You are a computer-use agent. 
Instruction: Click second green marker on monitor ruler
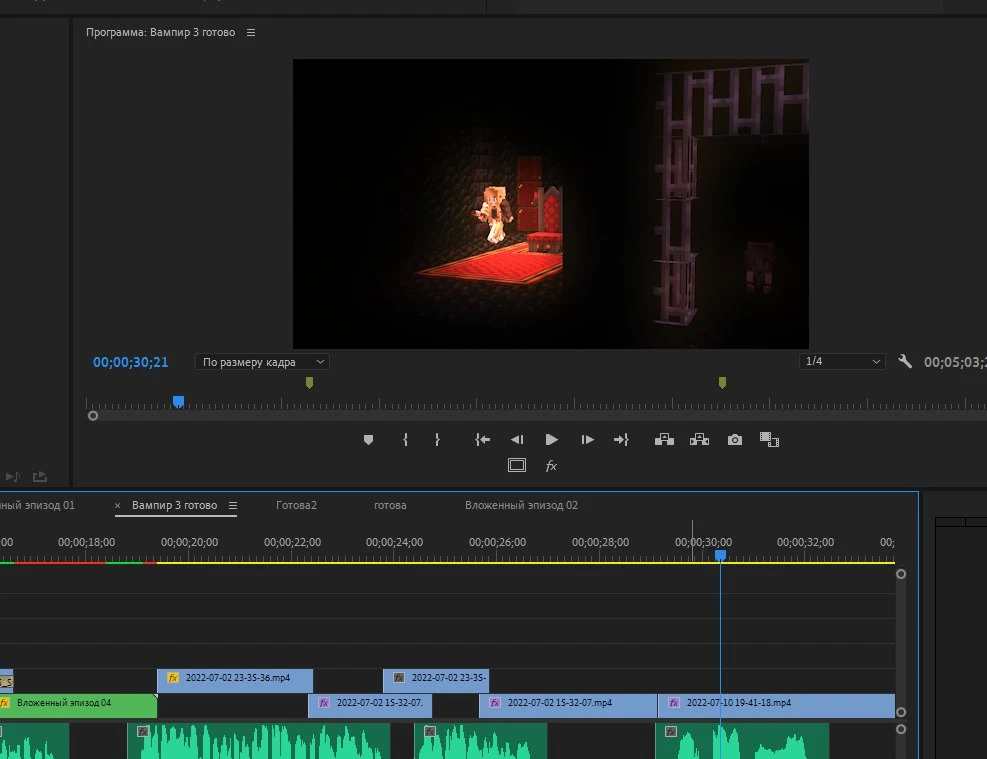(722, 383)
